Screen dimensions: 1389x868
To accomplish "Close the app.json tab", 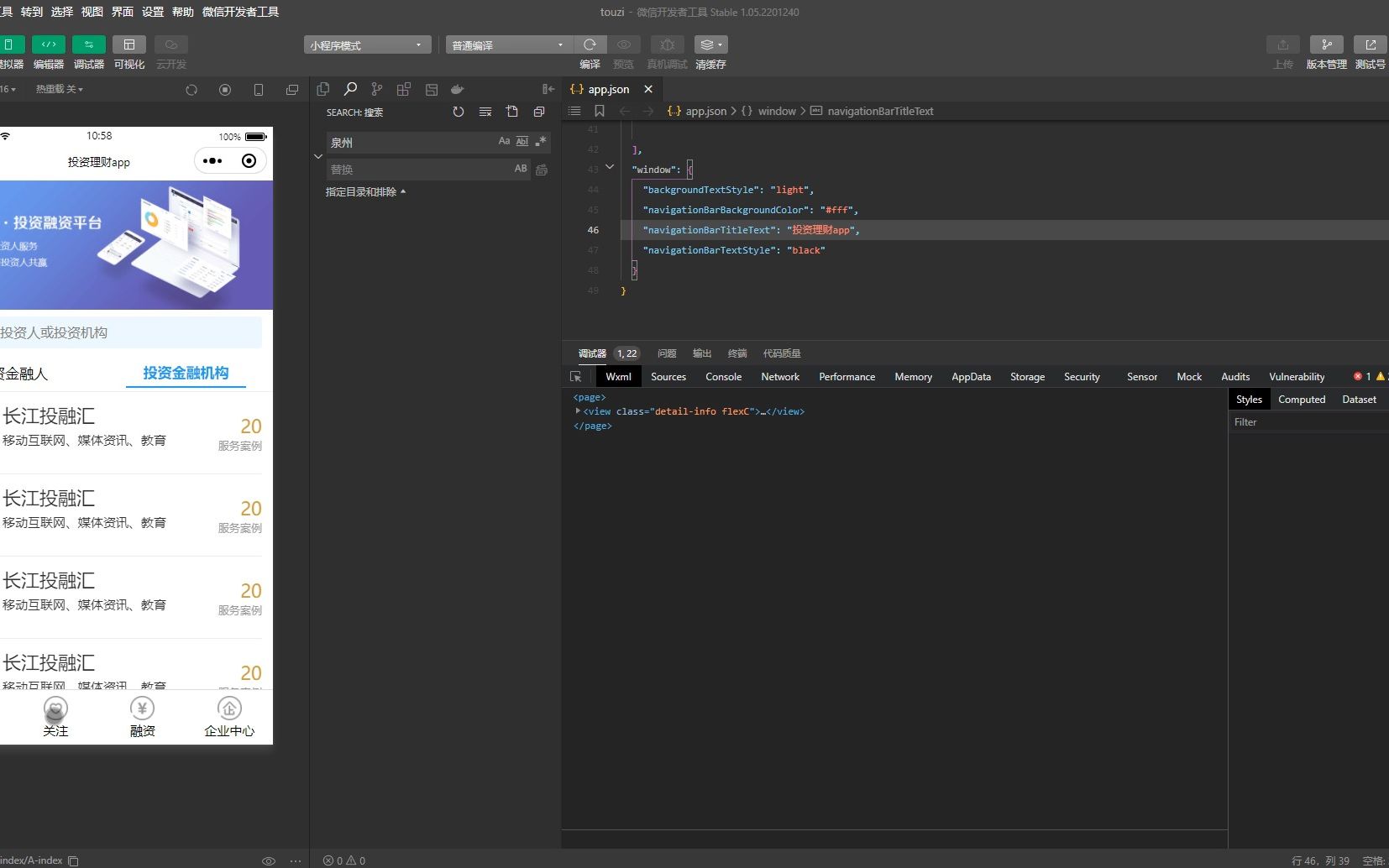I will pyautogui.click(x=648, y=89).
